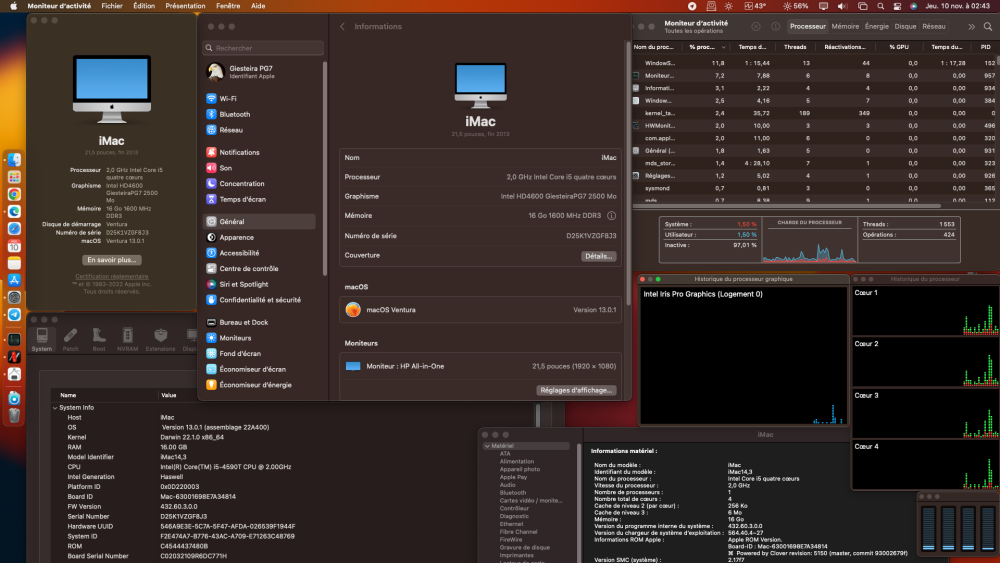Viewport: 1000px width, 563px height.
Task: Open Fenêtre menu
Action: pyautogui.click(x=228, y=6)
